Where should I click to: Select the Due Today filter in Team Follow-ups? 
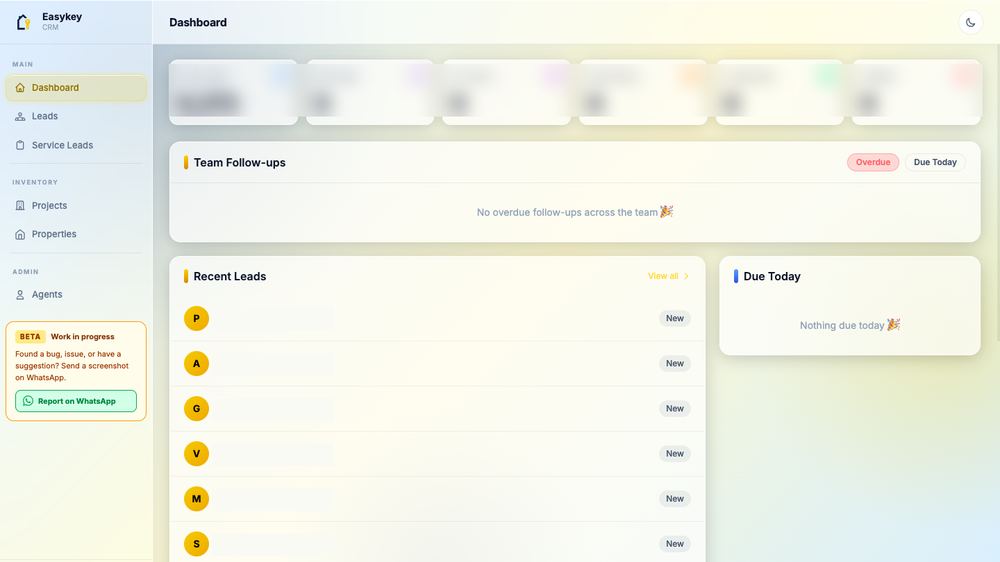tap(935, 162)
